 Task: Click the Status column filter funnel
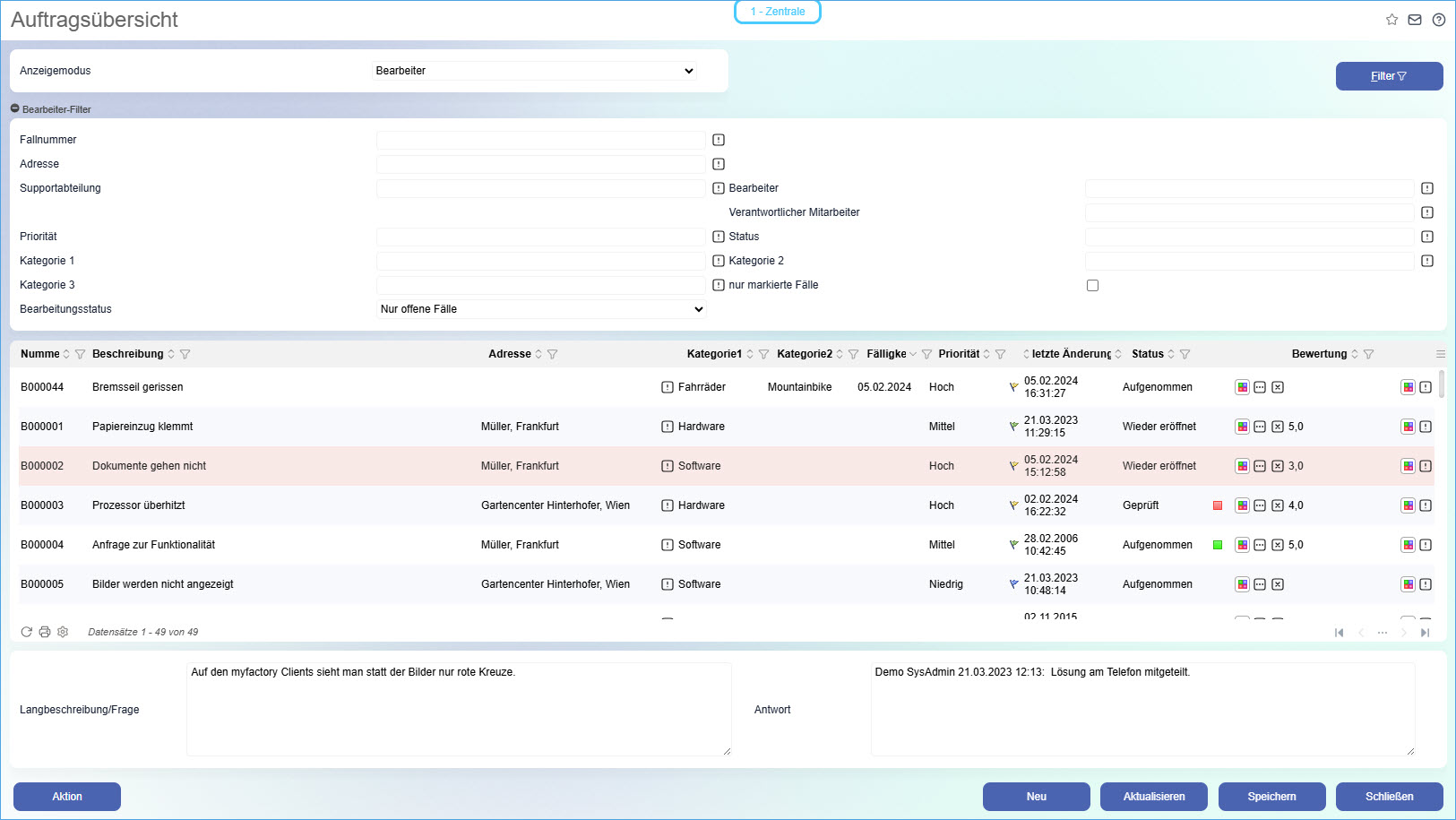[x=1185, y=354]
